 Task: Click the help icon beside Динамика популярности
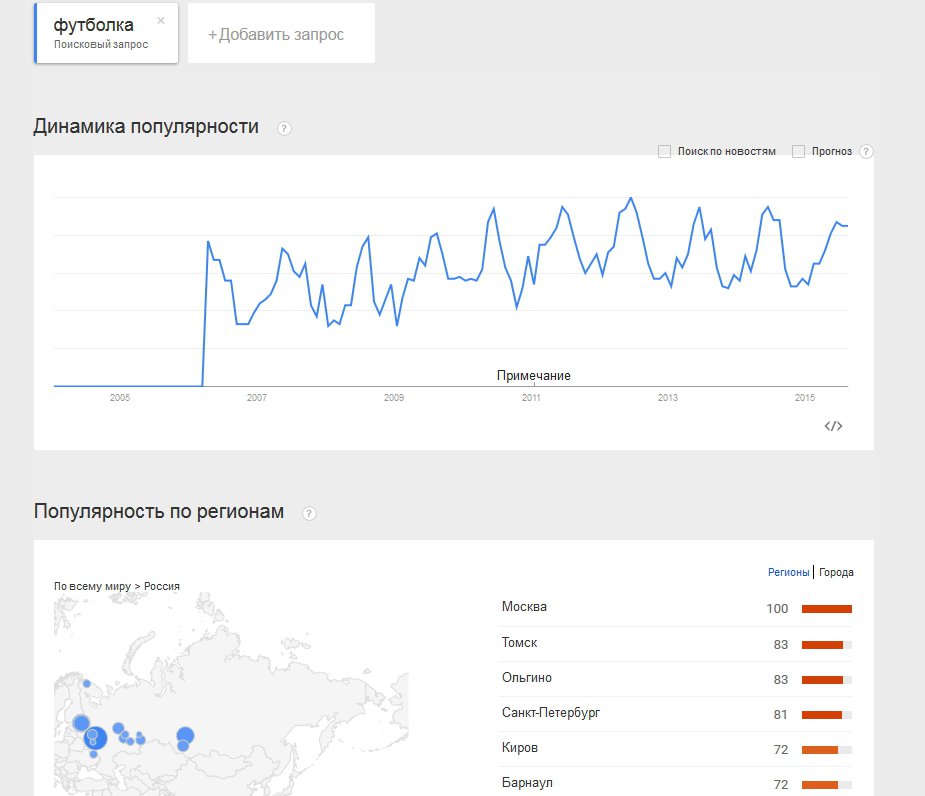284,128
